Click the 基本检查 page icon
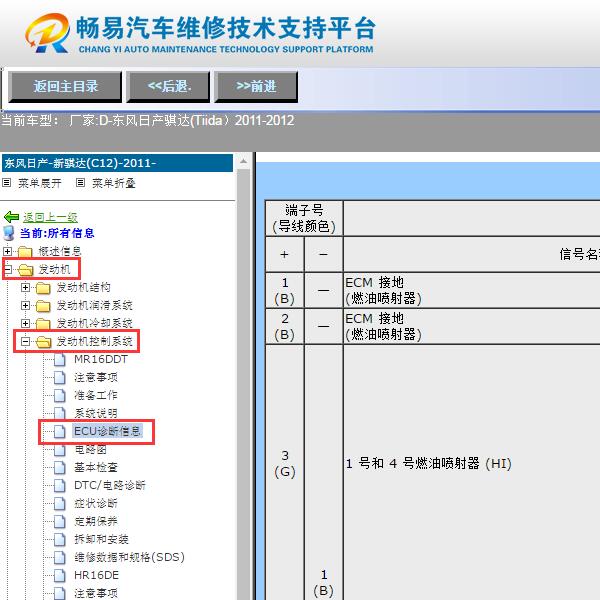600x600 pixels. pyautogui.click(x=59, y=468)
